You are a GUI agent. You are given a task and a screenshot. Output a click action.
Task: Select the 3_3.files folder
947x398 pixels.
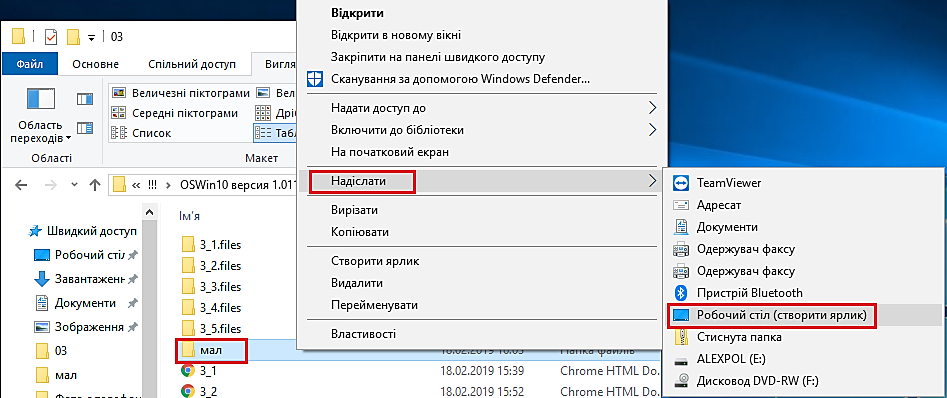click(220, 286)
